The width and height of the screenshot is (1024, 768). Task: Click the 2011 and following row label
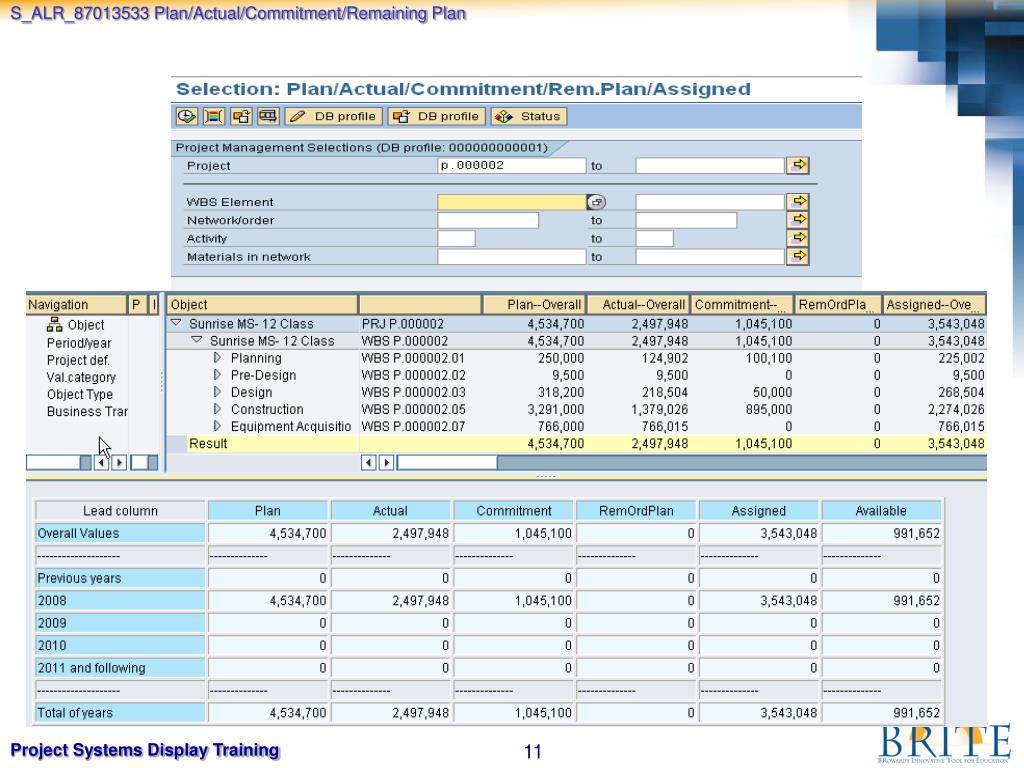point(120,667)
